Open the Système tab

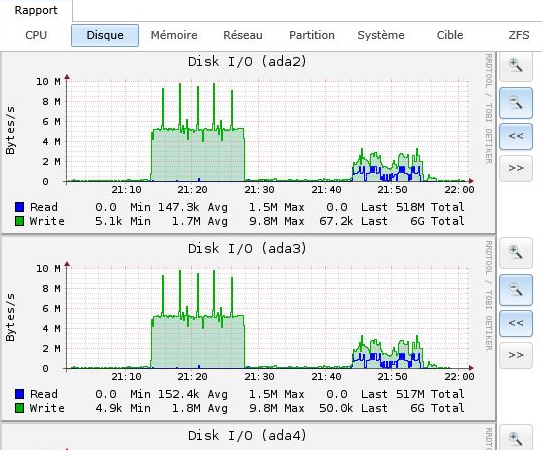tap(381, 35)
